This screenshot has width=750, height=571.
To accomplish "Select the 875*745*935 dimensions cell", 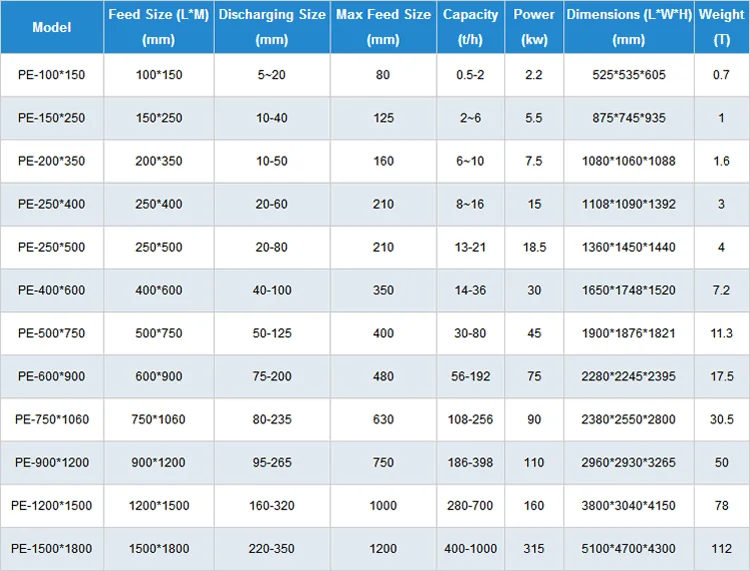I will tap(629, 118).
